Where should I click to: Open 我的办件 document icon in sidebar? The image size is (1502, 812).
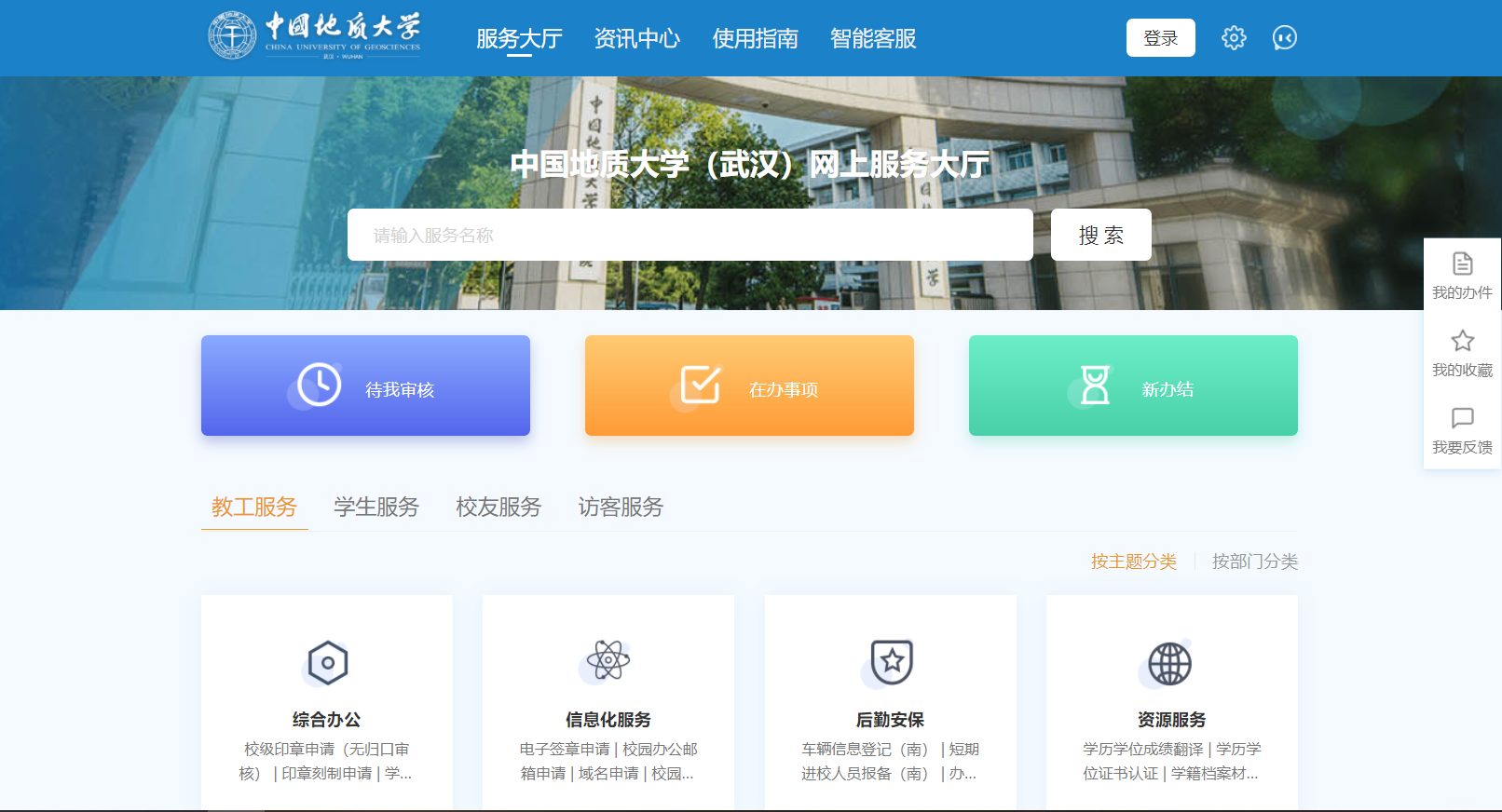pyautogui.click(x=1462, y=264)
